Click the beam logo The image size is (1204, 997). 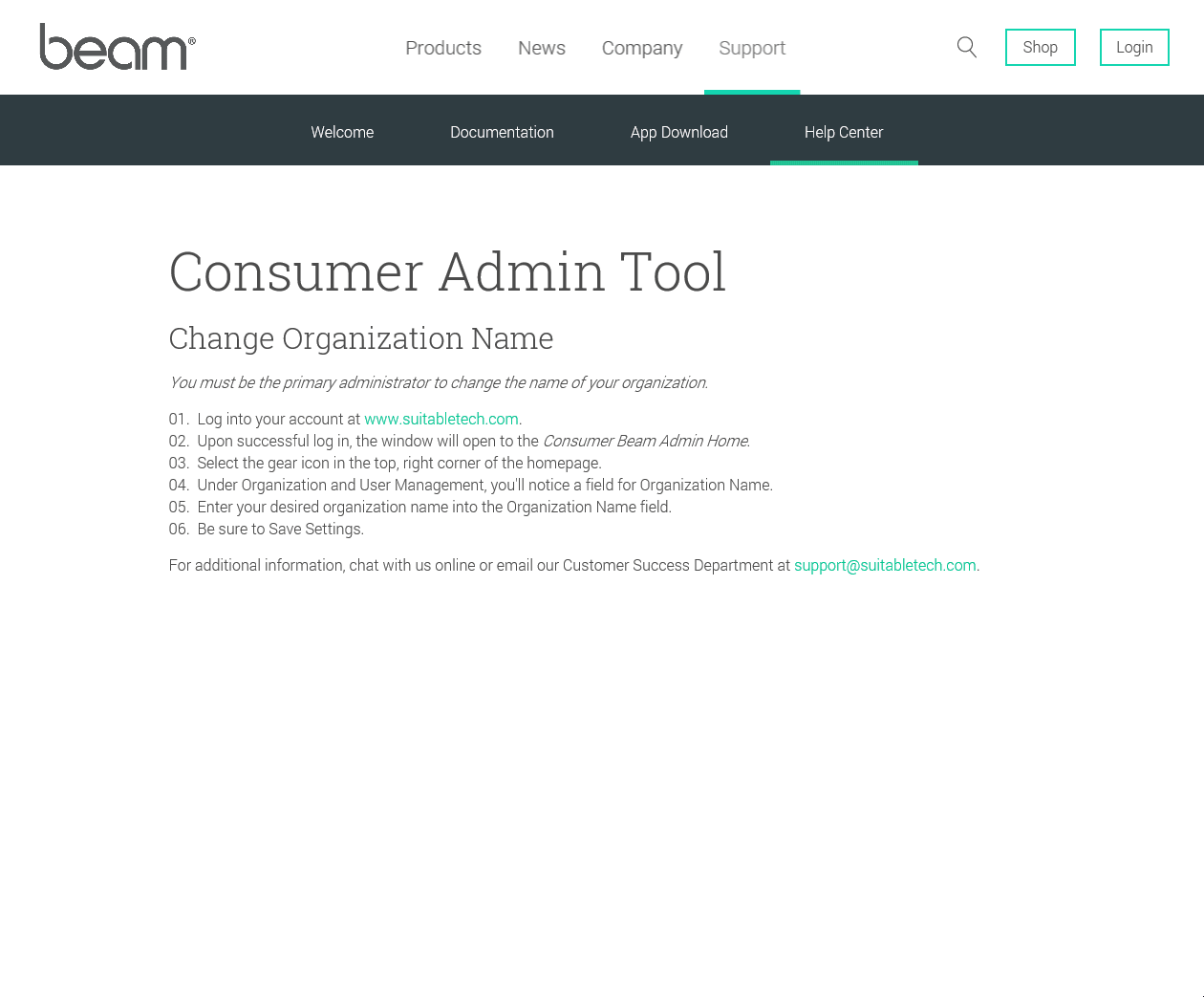[x=118, y=47]
